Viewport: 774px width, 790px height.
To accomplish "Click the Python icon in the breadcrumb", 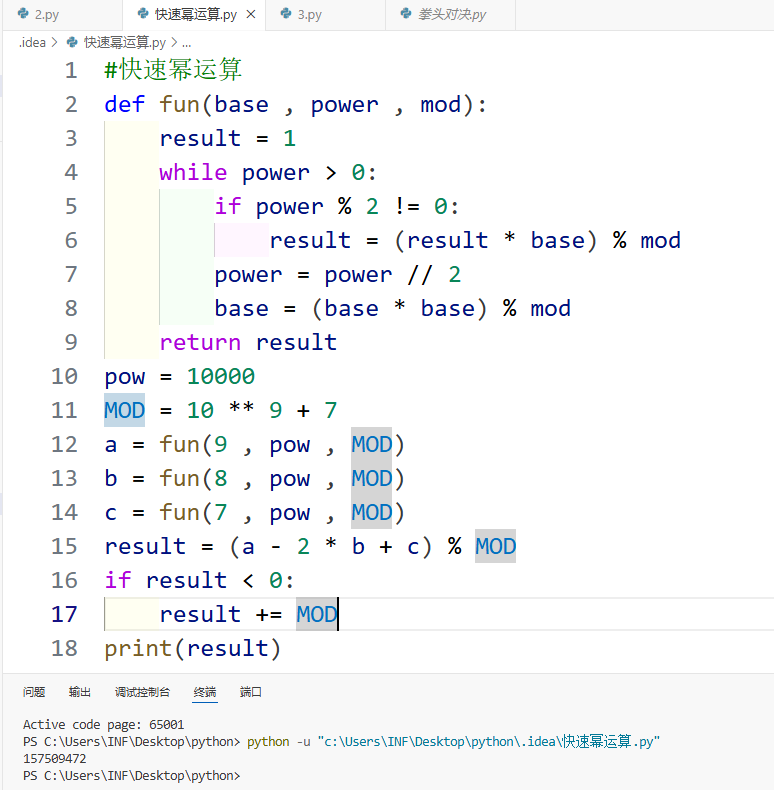I will (72, 42).
